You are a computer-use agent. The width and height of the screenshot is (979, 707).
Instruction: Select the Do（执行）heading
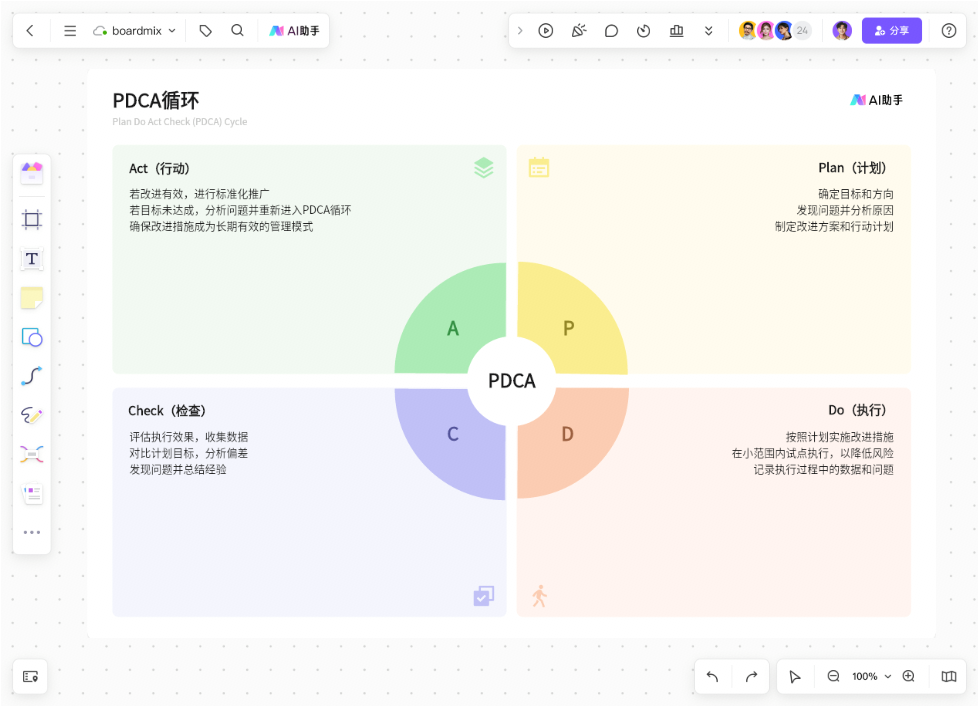[857, 410]
